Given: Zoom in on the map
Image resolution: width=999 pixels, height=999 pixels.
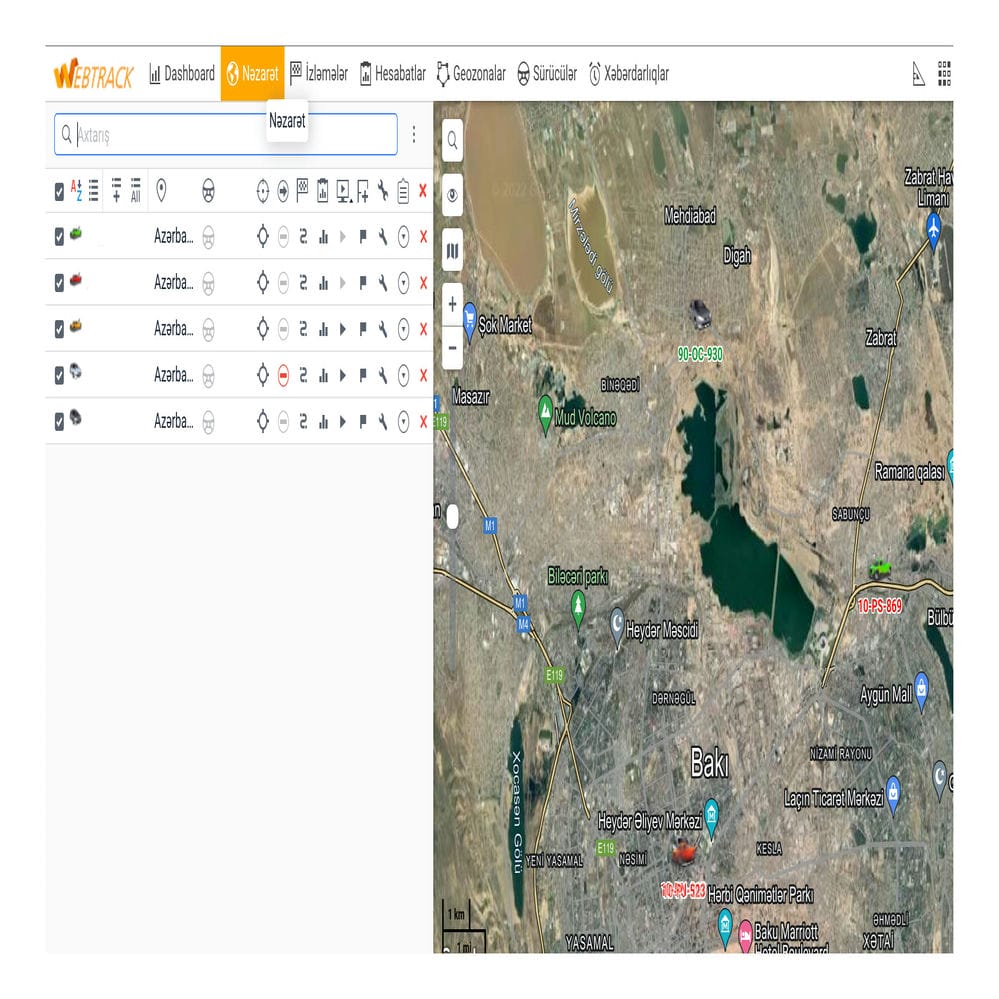Looking at the screenshot, I should [452, 304].
